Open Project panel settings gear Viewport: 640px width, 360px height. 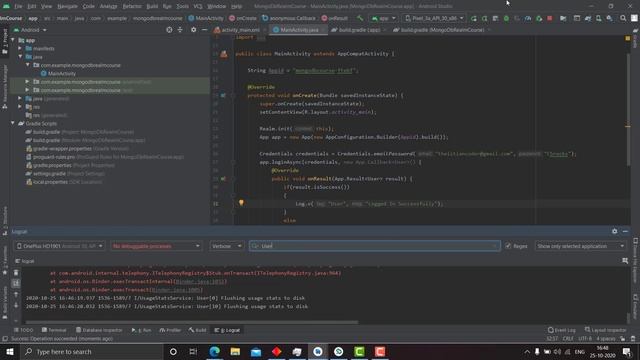193,30
